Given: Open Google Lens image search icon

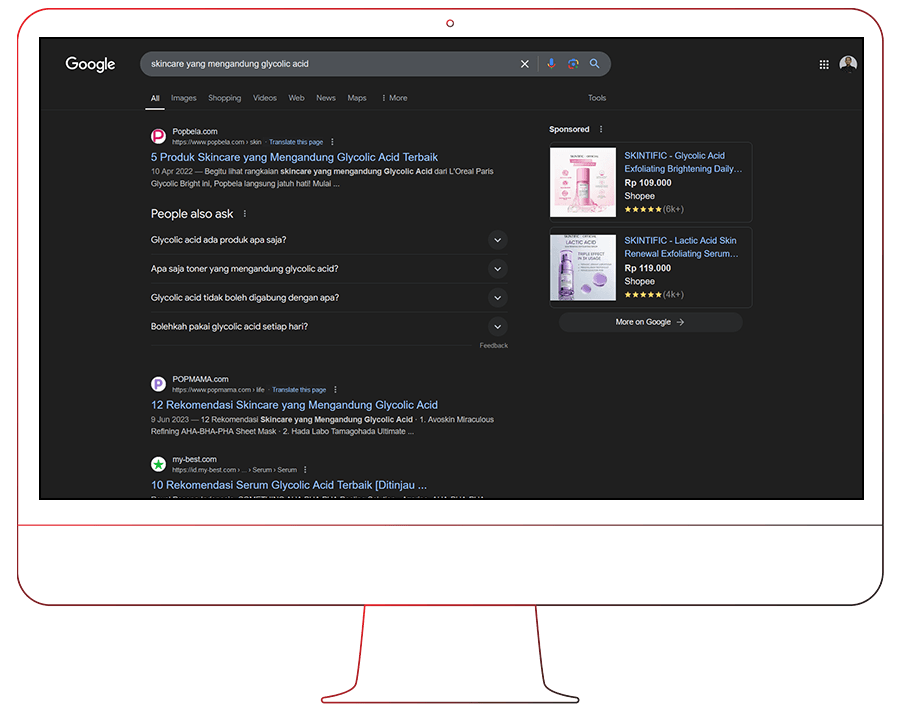Looking at the screenshot, I should click(573, 64).
